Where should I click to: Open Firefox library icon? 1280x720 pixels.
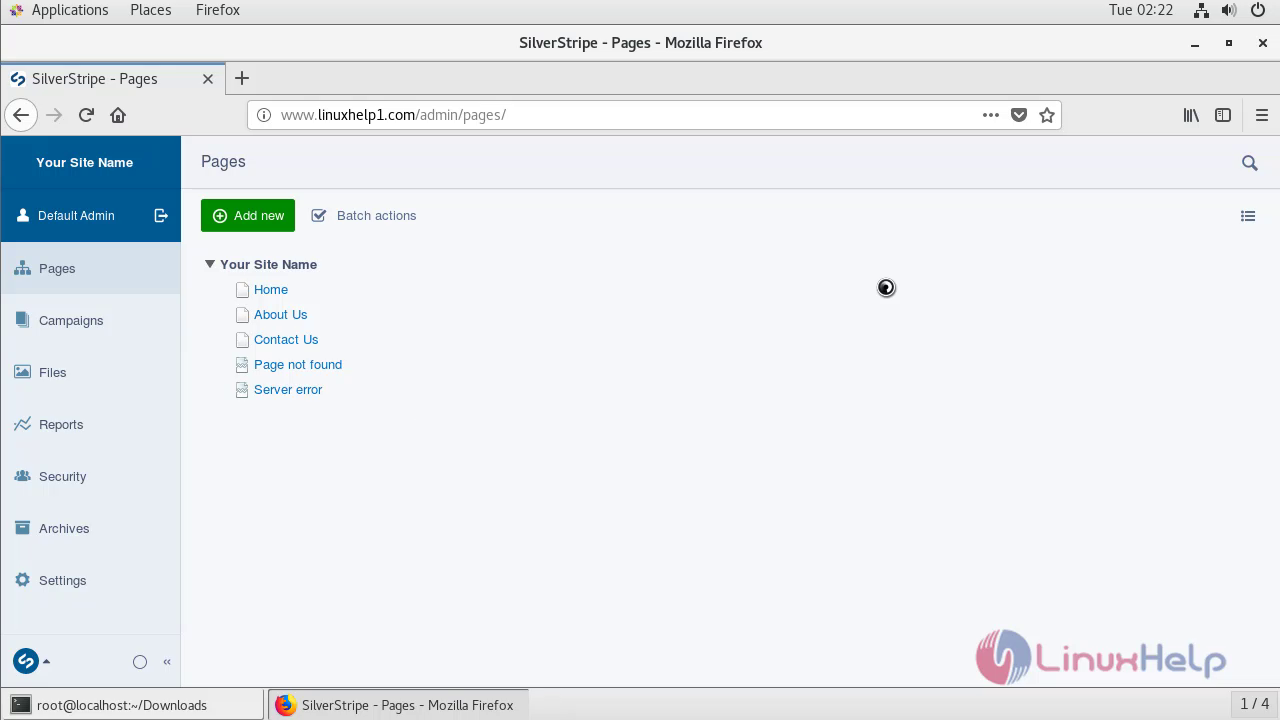tap(1191, 115)
